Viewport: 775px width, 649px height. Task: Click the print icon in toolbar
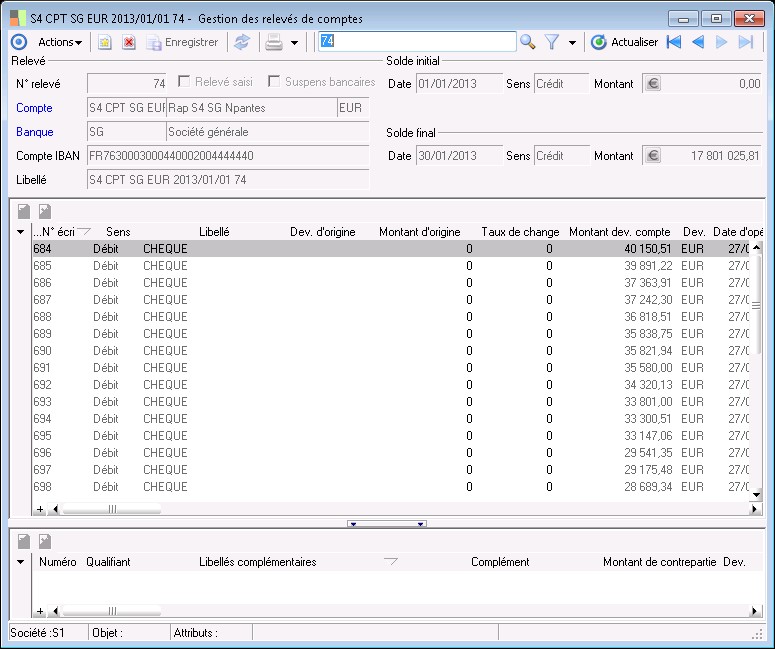tap(273, 42)
